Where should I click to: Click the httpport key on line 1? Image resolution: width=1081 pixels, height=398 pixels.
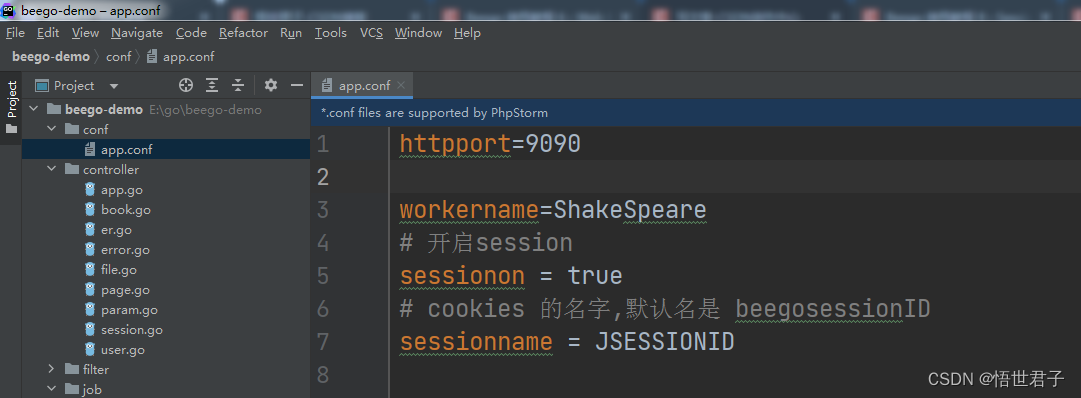tap(455, 143)
